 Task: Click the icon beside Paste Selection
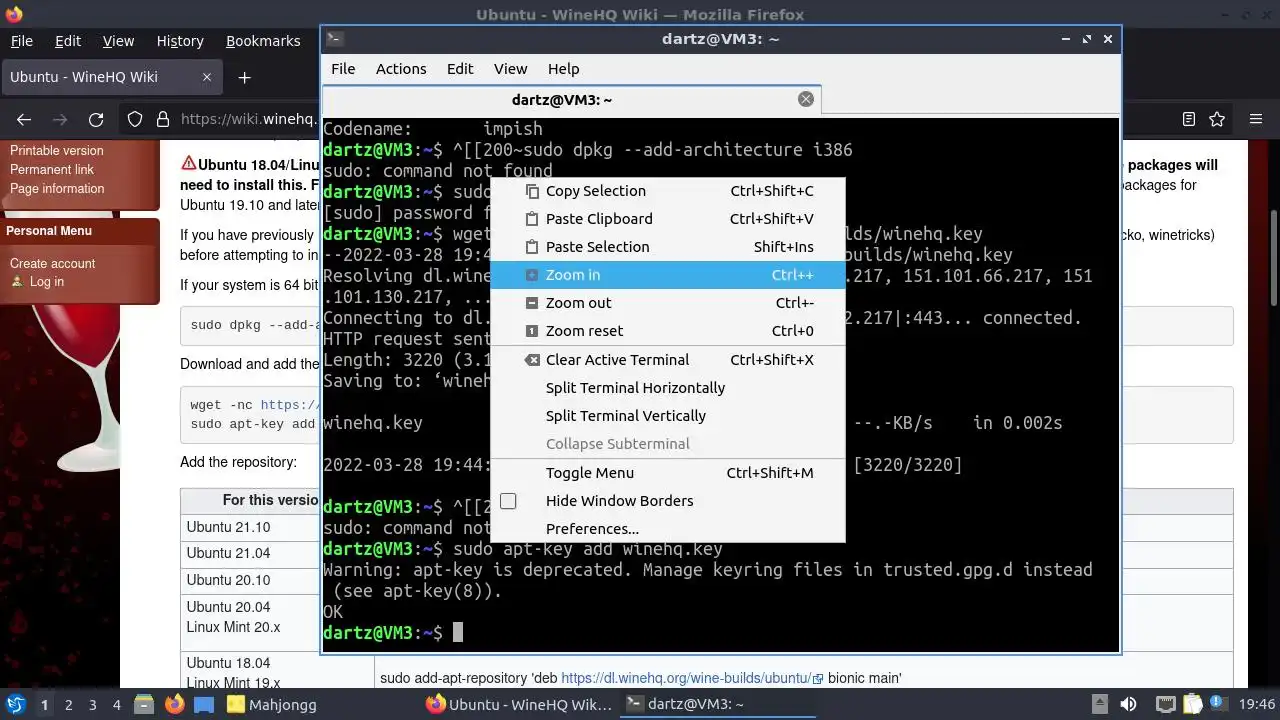(532, 247)
